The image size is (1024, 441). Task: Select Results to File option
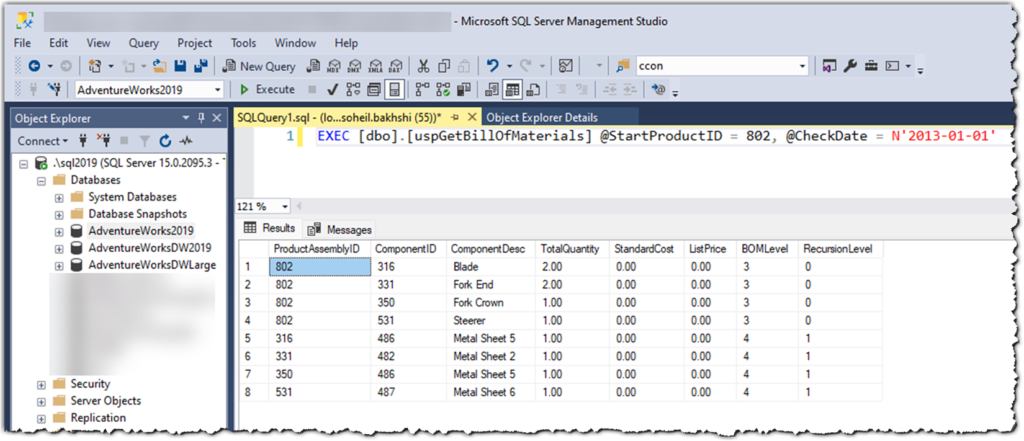pos(533,89)
